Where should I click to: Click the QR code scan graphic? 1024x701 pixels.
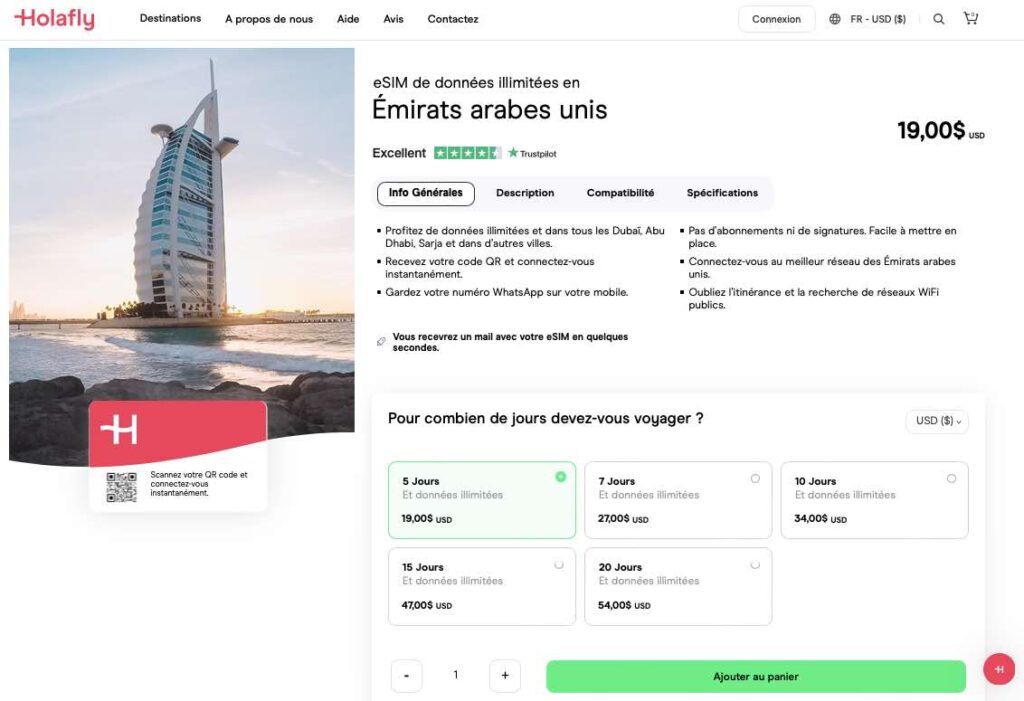point(122,489)
